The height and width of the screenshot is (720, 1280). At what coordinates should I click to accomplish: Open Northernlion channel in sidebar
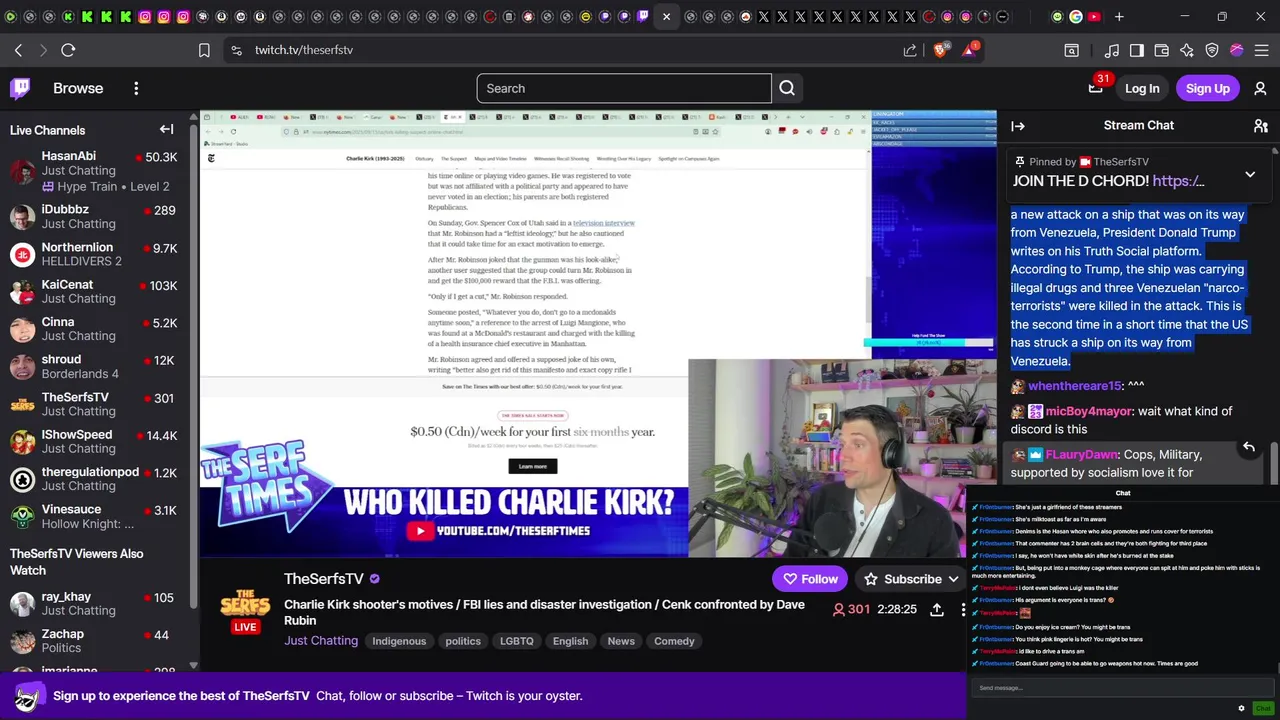[95, 254]
